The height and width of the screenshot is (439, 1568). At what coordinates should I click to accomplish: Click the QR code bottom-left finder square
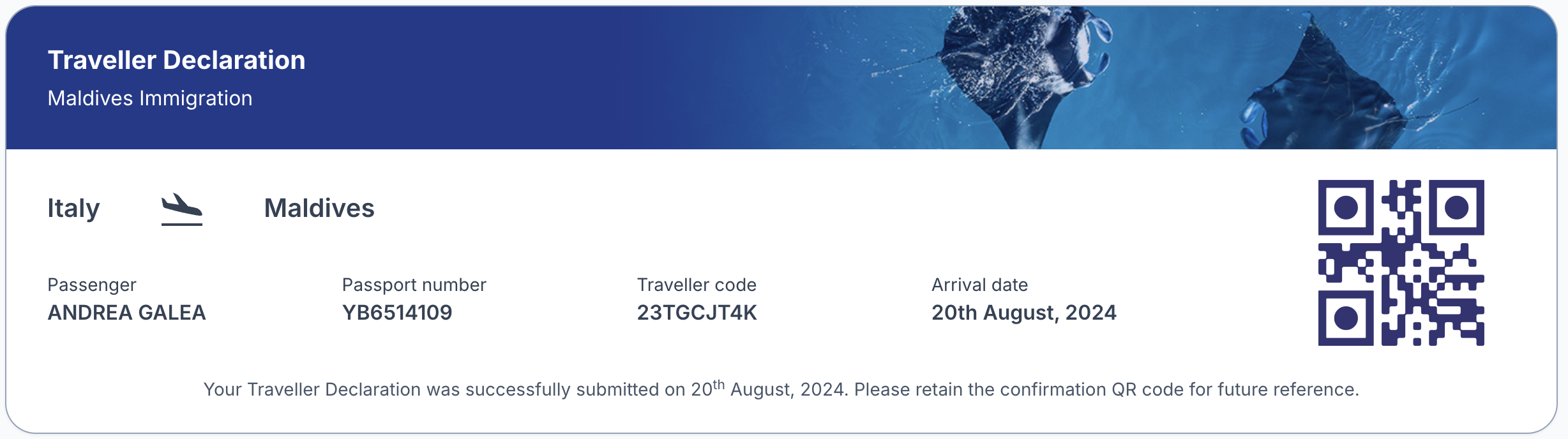[1346, 318]
